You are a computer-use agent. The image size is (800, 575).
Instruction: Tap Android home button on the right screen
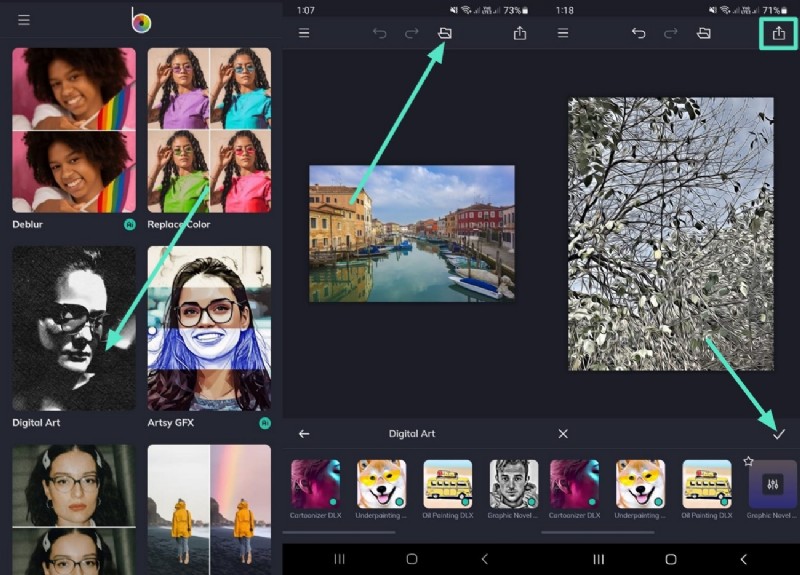tap(671, 559)
